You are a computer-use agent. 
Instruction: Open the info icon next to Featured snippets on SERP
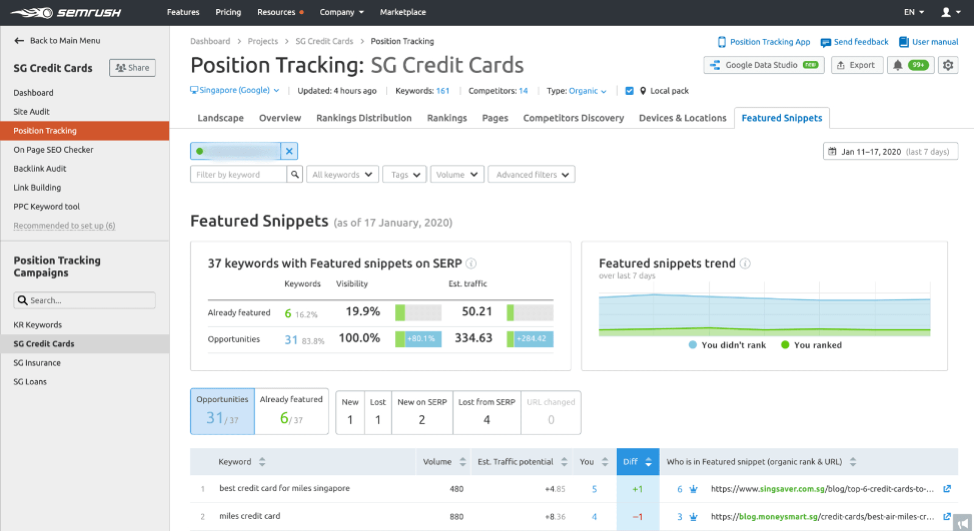click(x=471, y=263)
